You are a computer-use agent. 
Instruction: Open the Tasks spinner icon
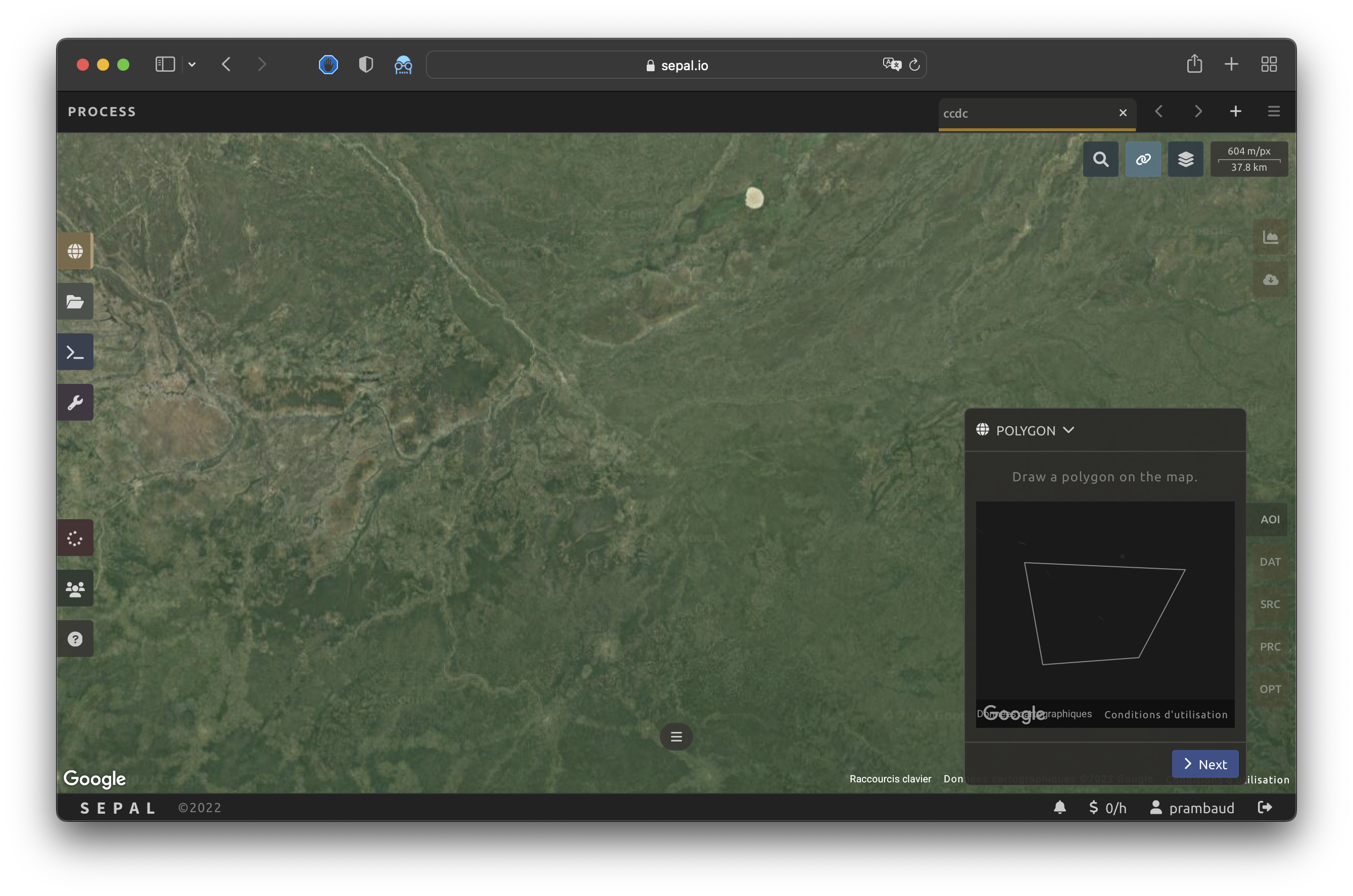tap(75, 538)
